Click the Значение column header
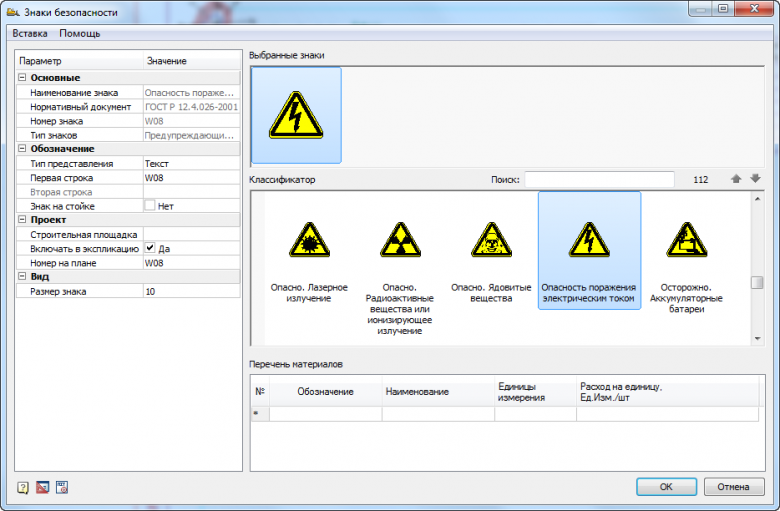Viewport: 780px width, 511px height. (192, 61)
